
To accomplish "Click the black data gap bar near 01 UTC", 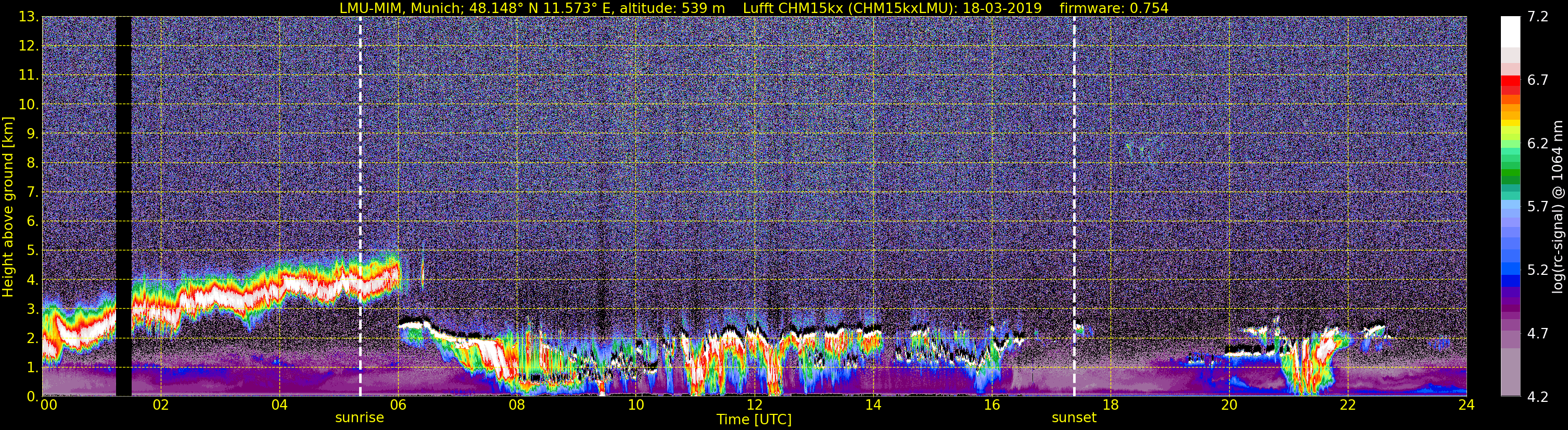I will click(x=123, y=207).
